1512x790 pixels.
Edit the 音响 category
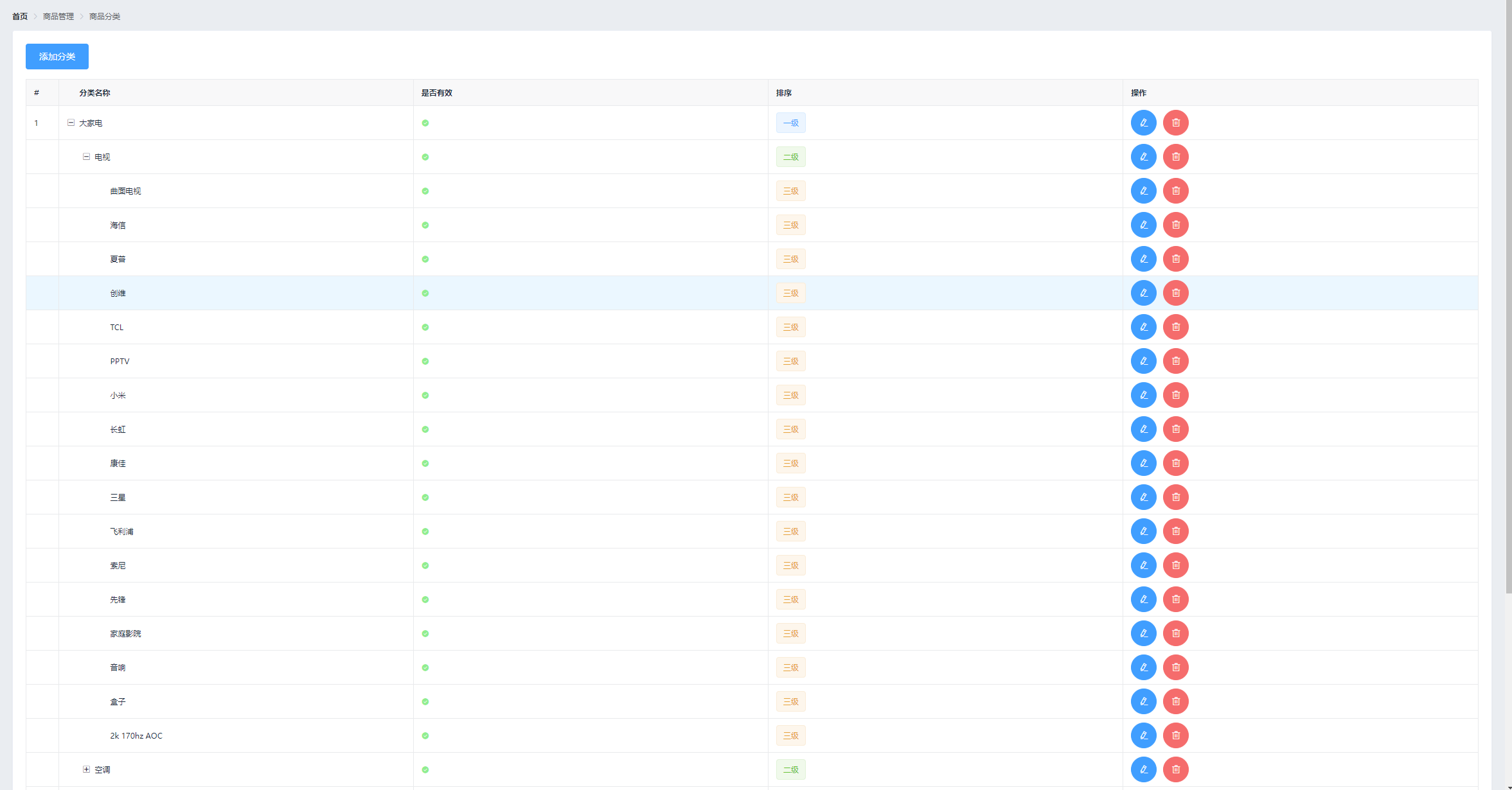coord(1144,667)
